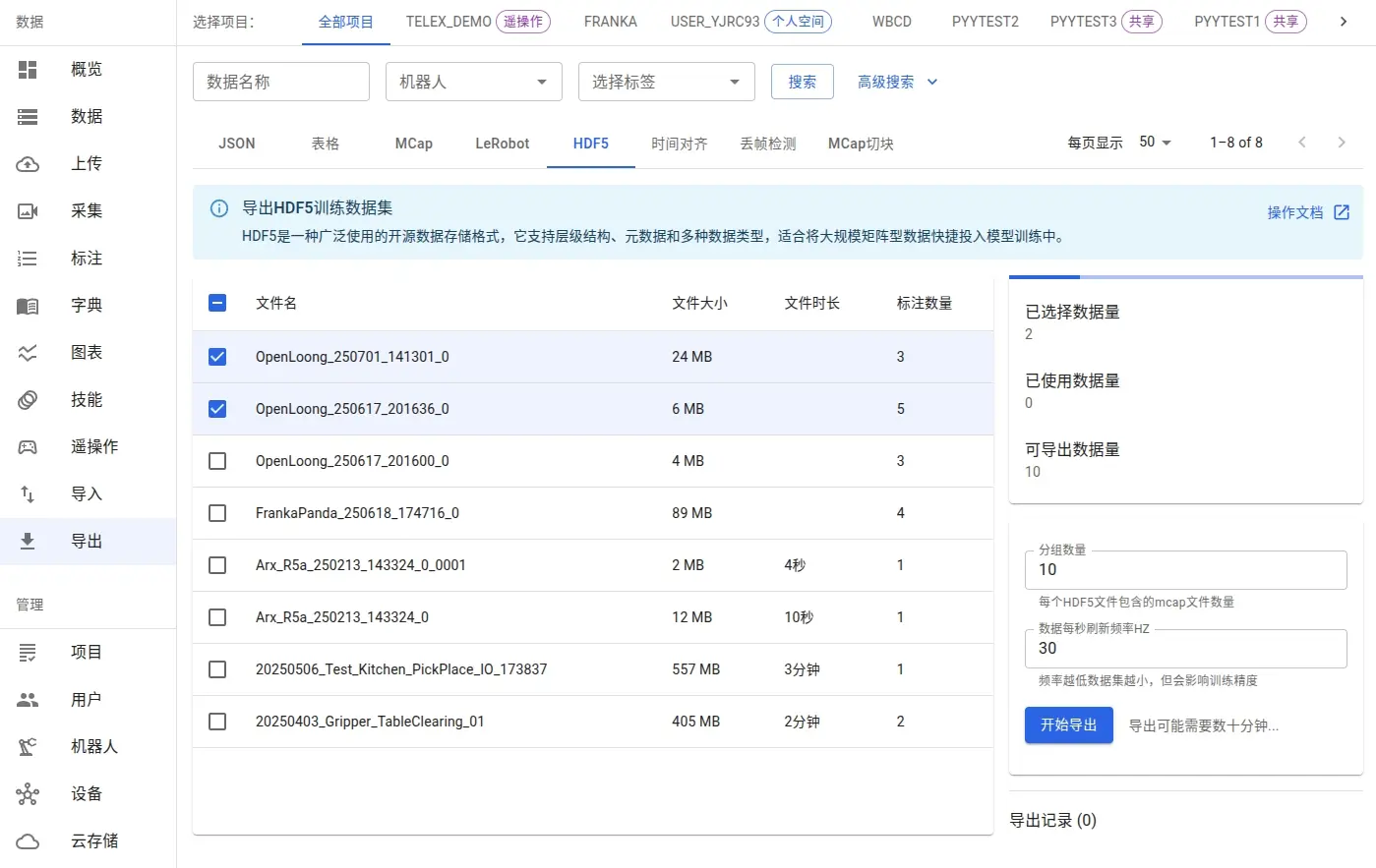This screenshot has width=1376, height=868.
Task: Expand the rows-per-page 50 dropdown
Action: pos(1156,143)
